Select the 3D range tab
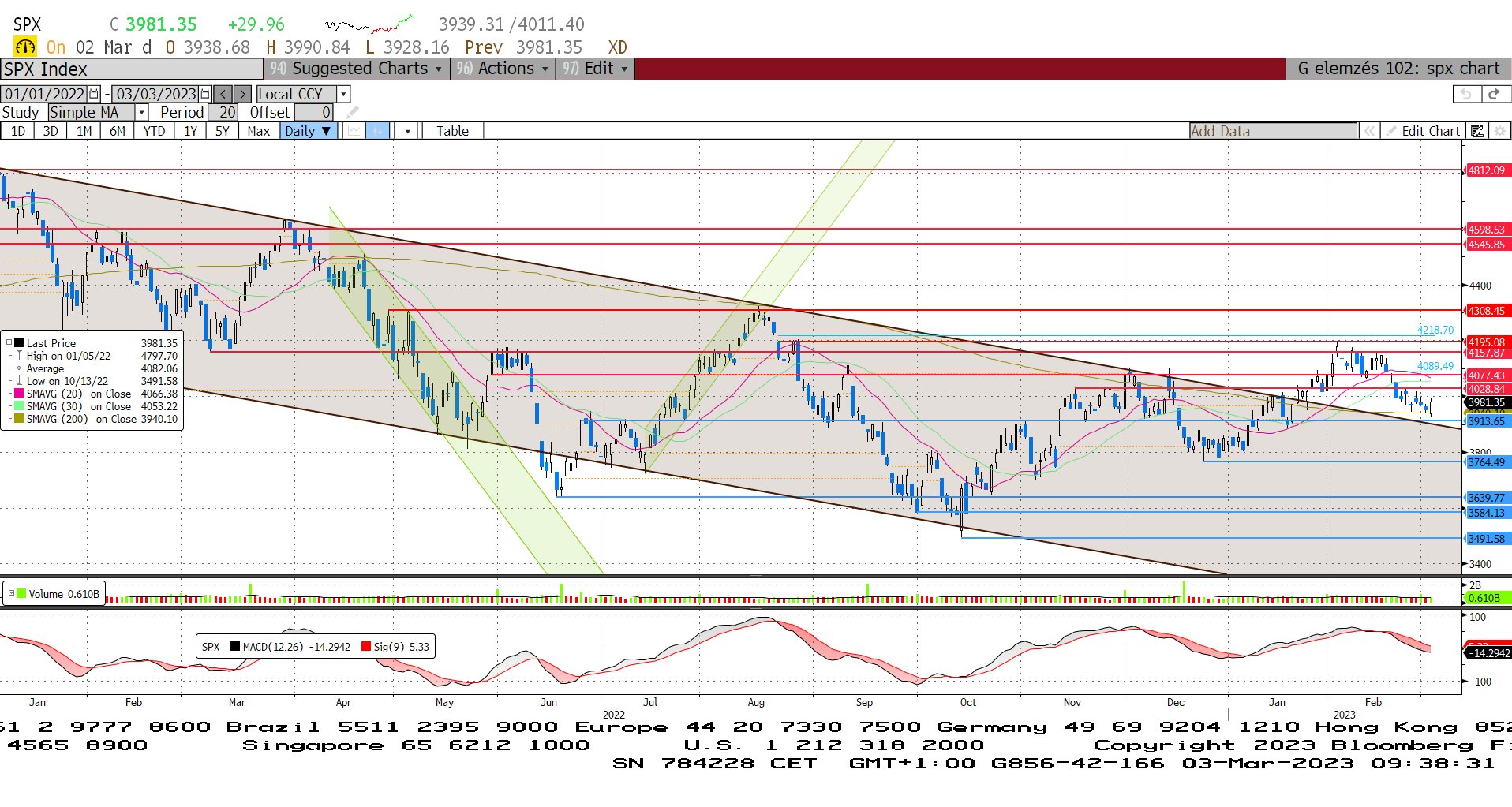 51,131
